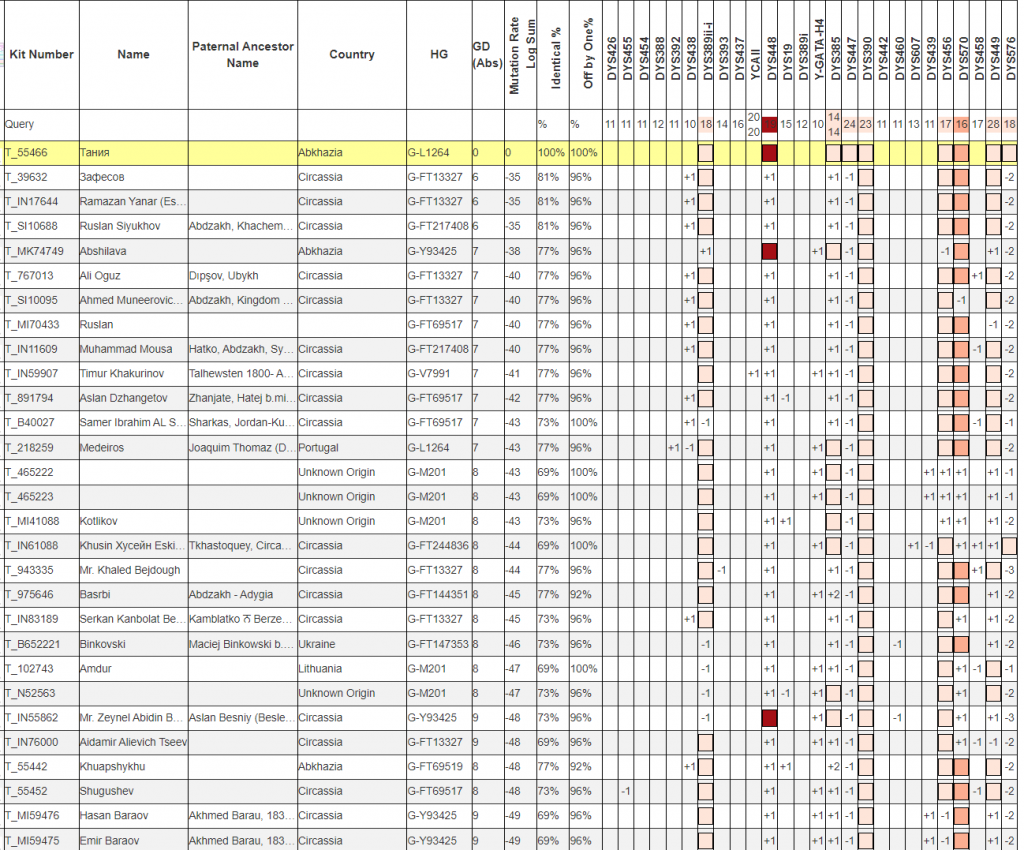Screen dimensions: 1024x850
Task: Select the Identical % column header
Action: (556, 55)
